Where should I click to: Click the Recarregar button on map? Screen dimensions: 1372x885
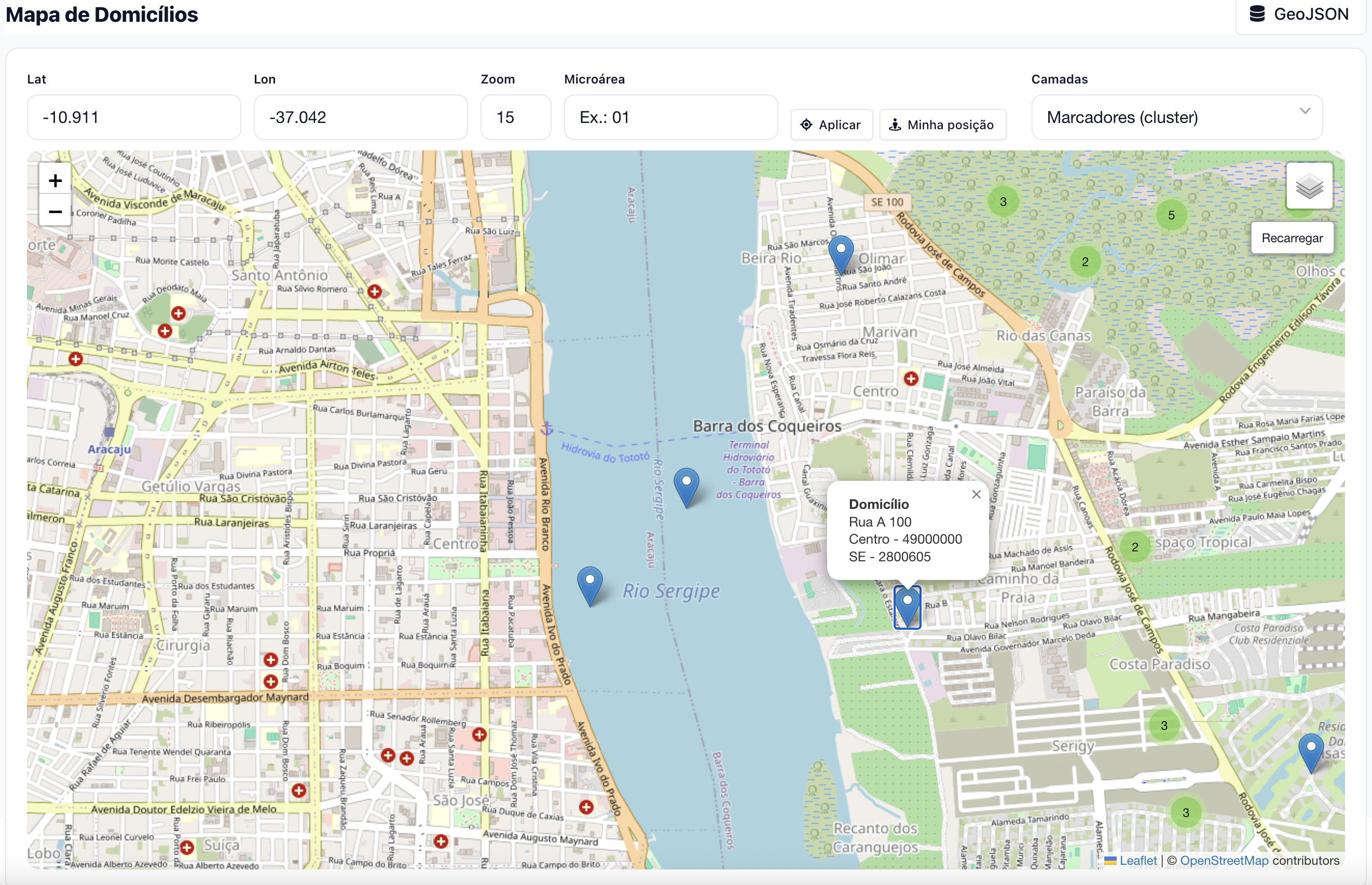(x=1292, y=238)
